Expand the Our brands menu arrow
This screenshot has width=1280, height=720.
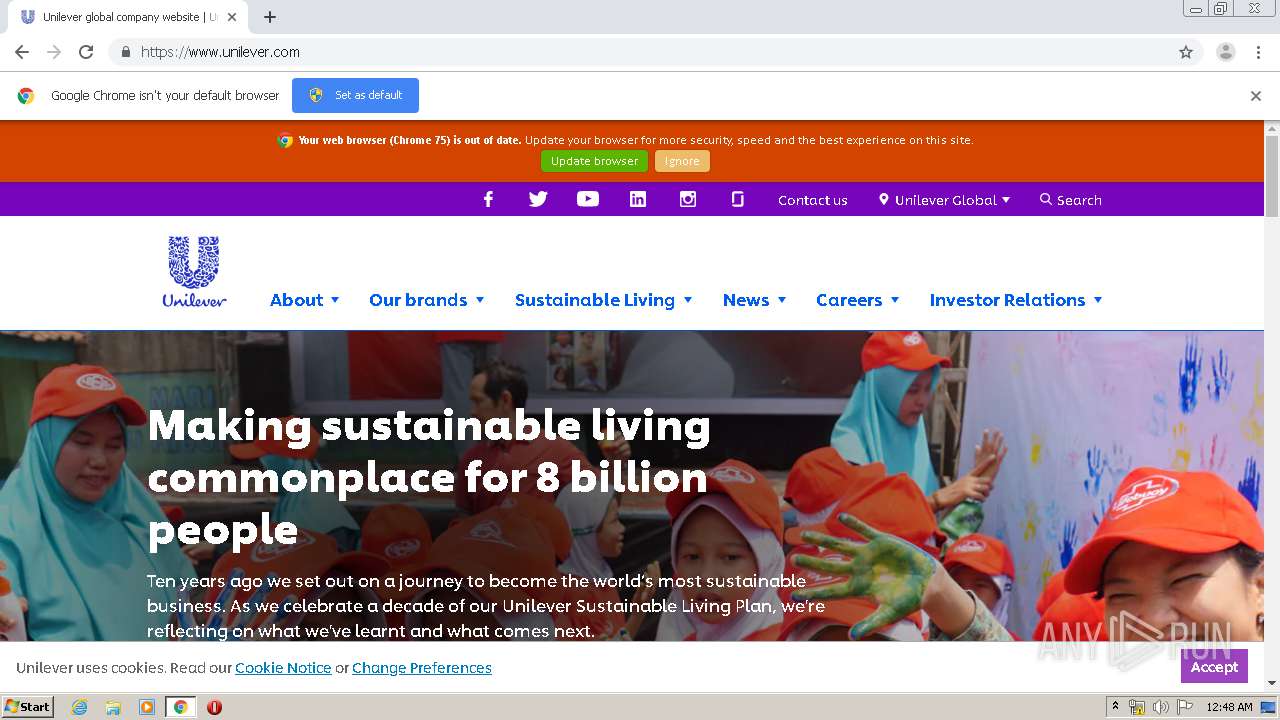(x=480, y=300)
